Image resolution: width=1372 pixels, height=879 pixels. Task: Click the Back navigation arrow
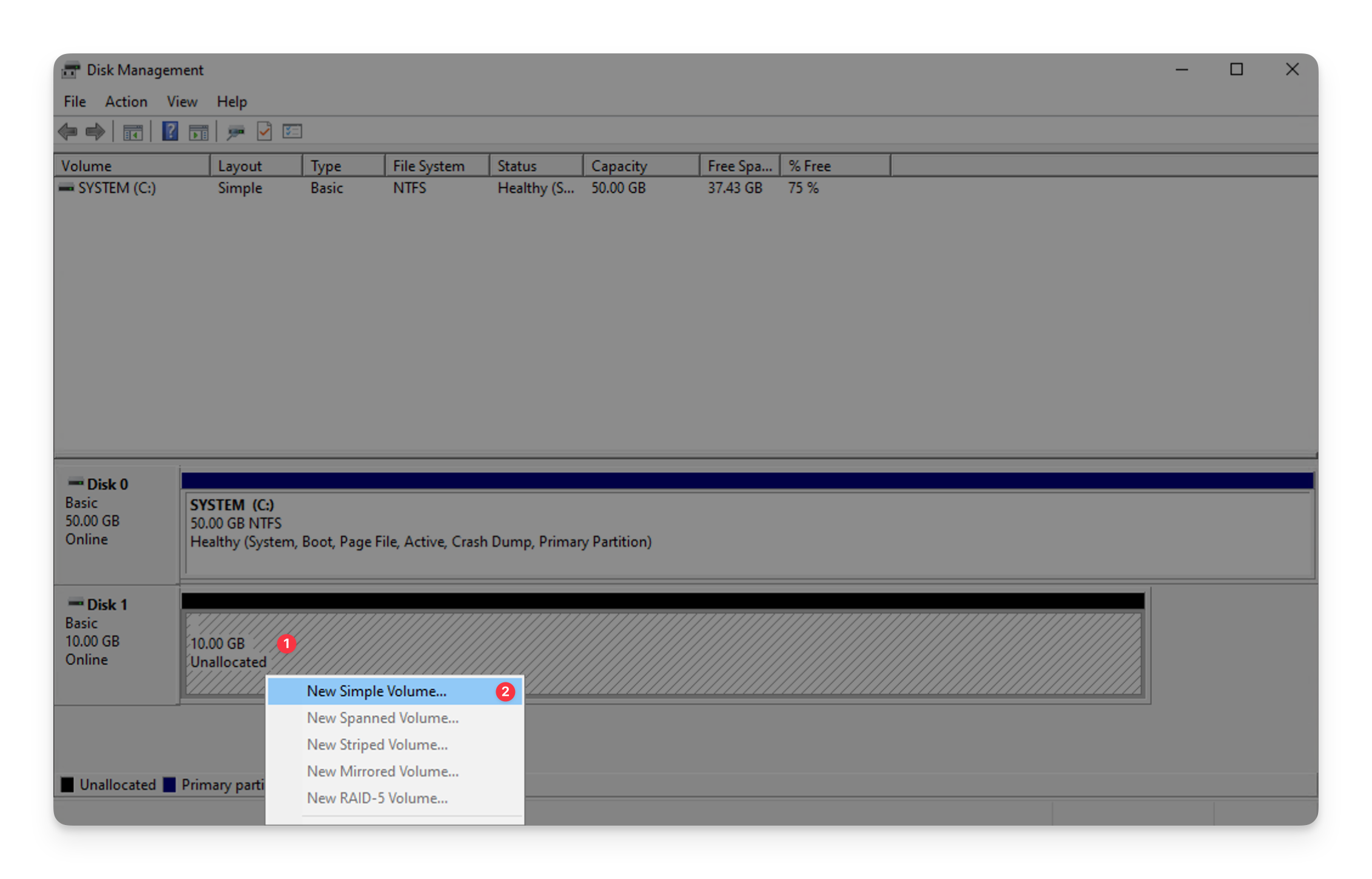point(67,131)
